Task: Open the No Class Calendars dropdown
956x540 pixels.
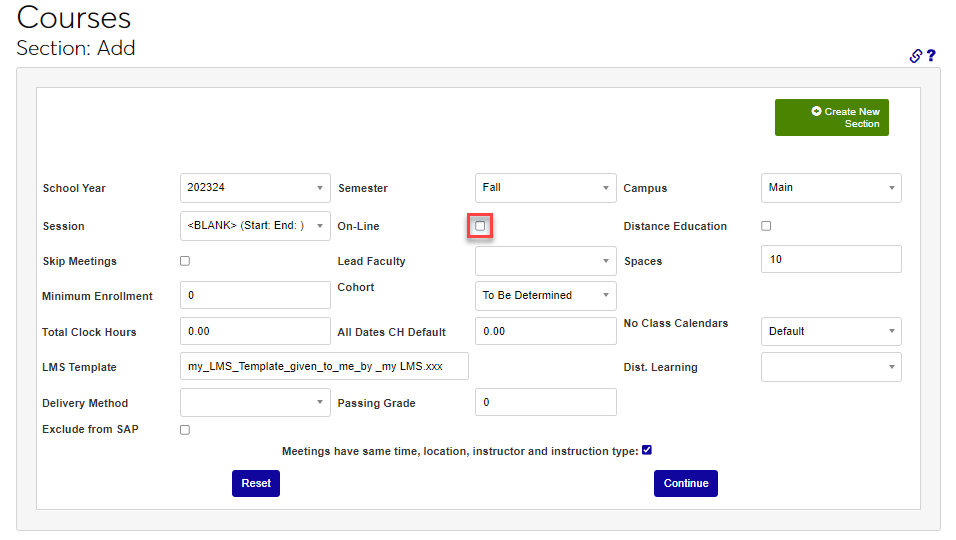Action: pyautogui.click(x=830, y=331)
